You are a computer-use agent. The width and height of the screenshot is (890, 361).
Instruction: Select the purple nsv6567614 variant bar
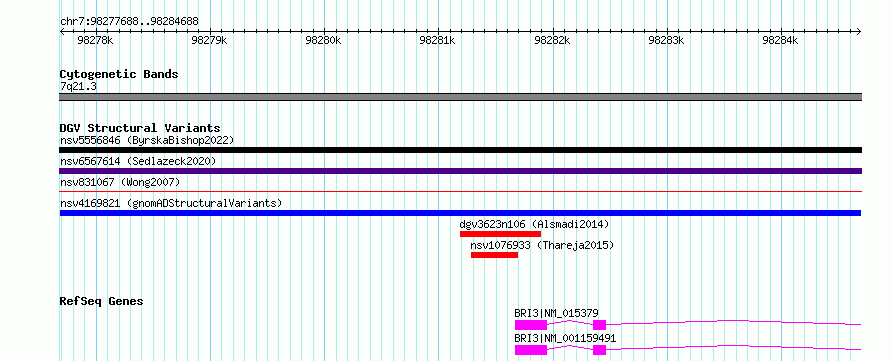[460, 171]
